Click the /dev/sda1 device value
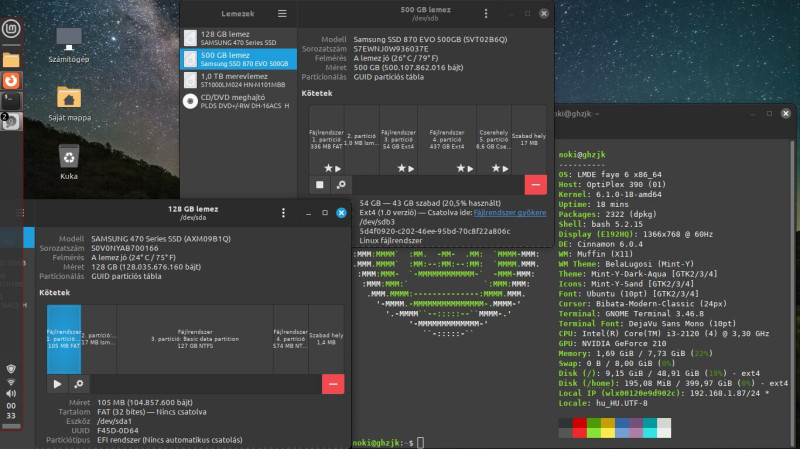The image size is (800, 449). [x=114, y=421]
